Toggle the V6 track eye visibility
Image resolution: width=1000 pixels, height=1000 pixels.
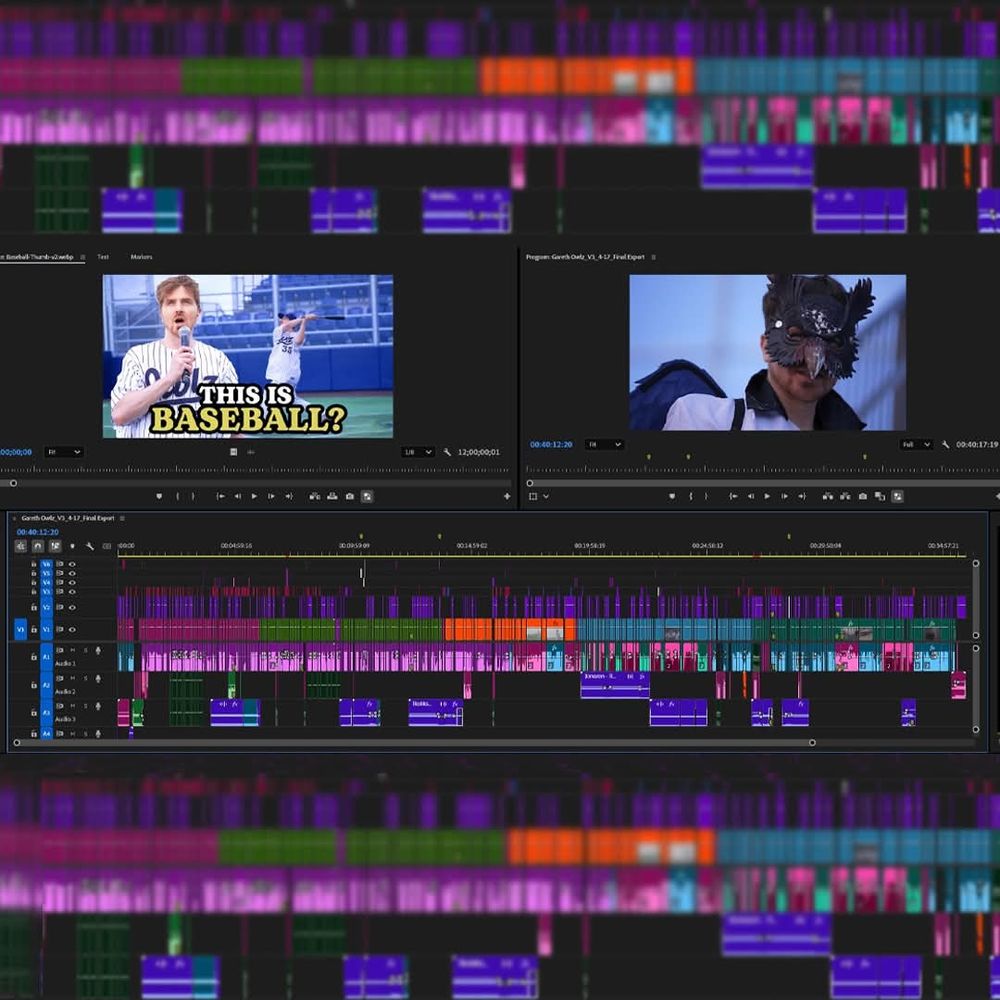click(72, 564)
